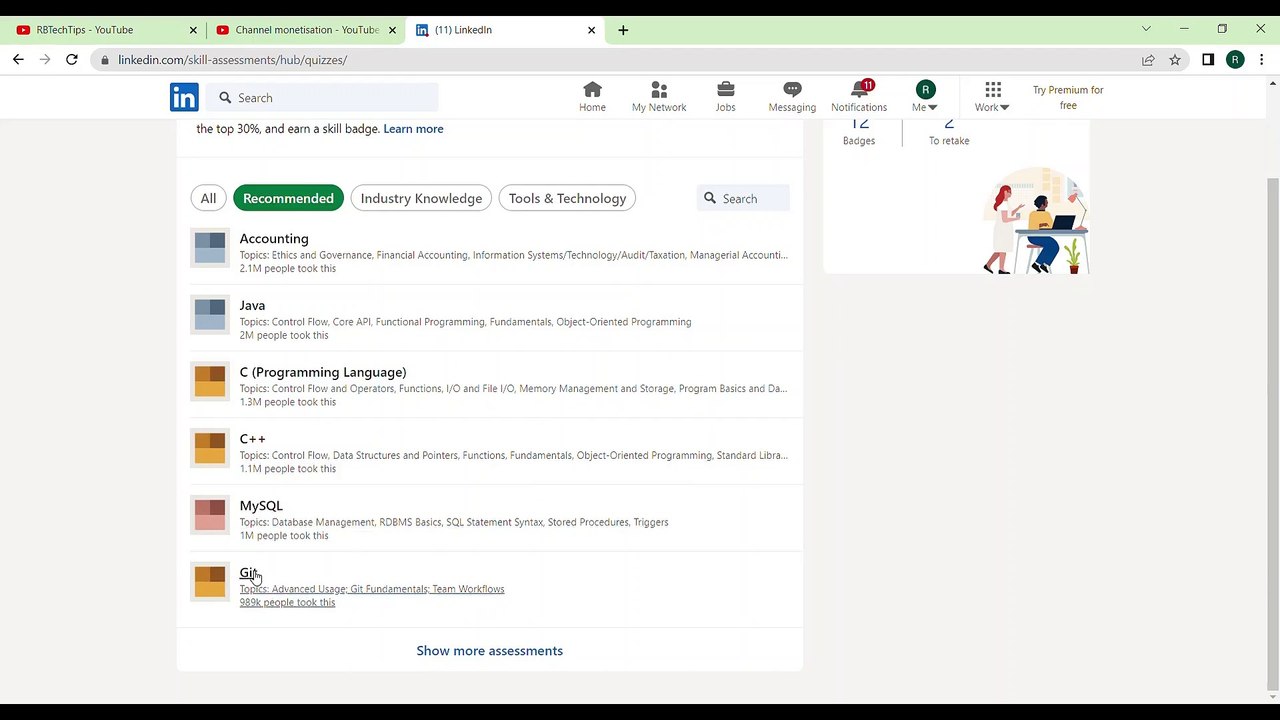
Task: Open the Try Premium for free link
Action: click(x=1068, y=97)
